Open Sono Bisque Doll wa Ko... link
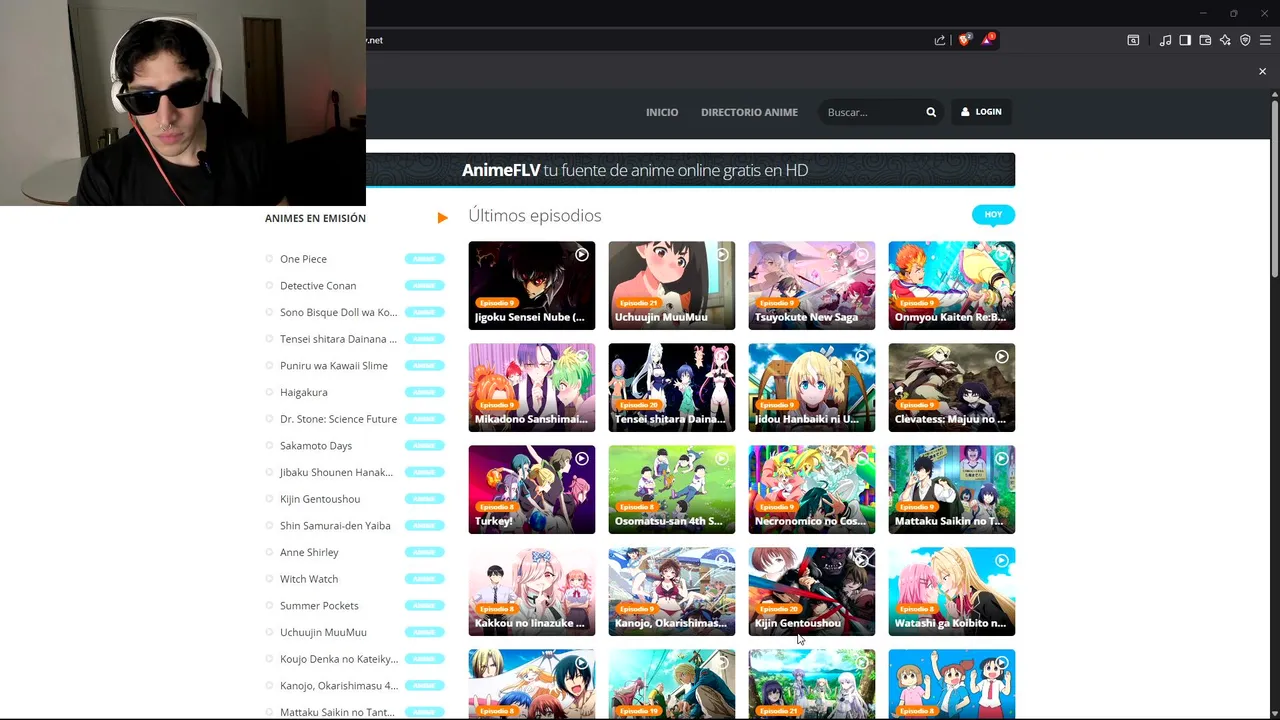 point(338,312)
